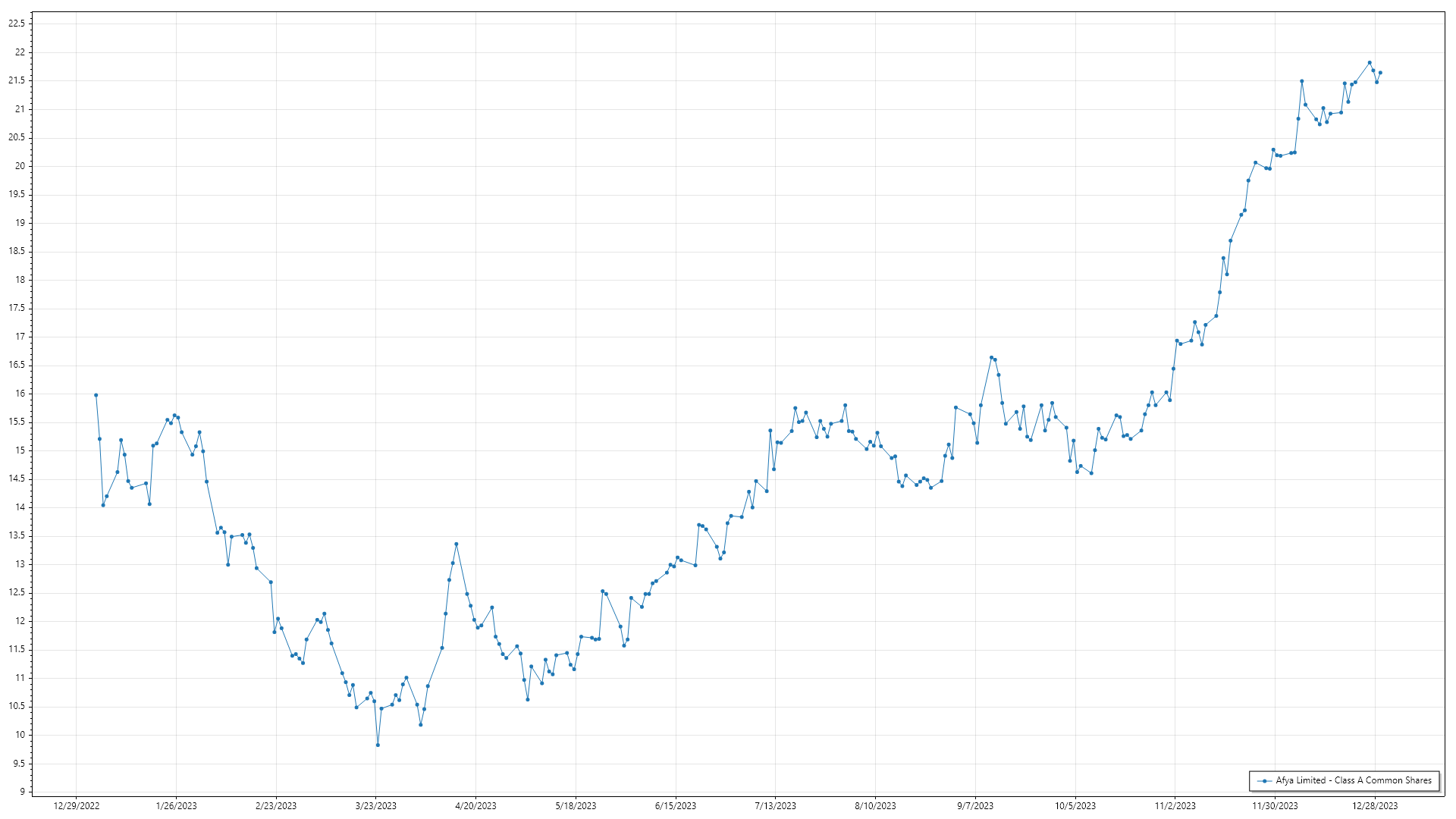Click the 9 y-axis tick label
Viewport: 1456px width, 819px height.
point(22,792)
